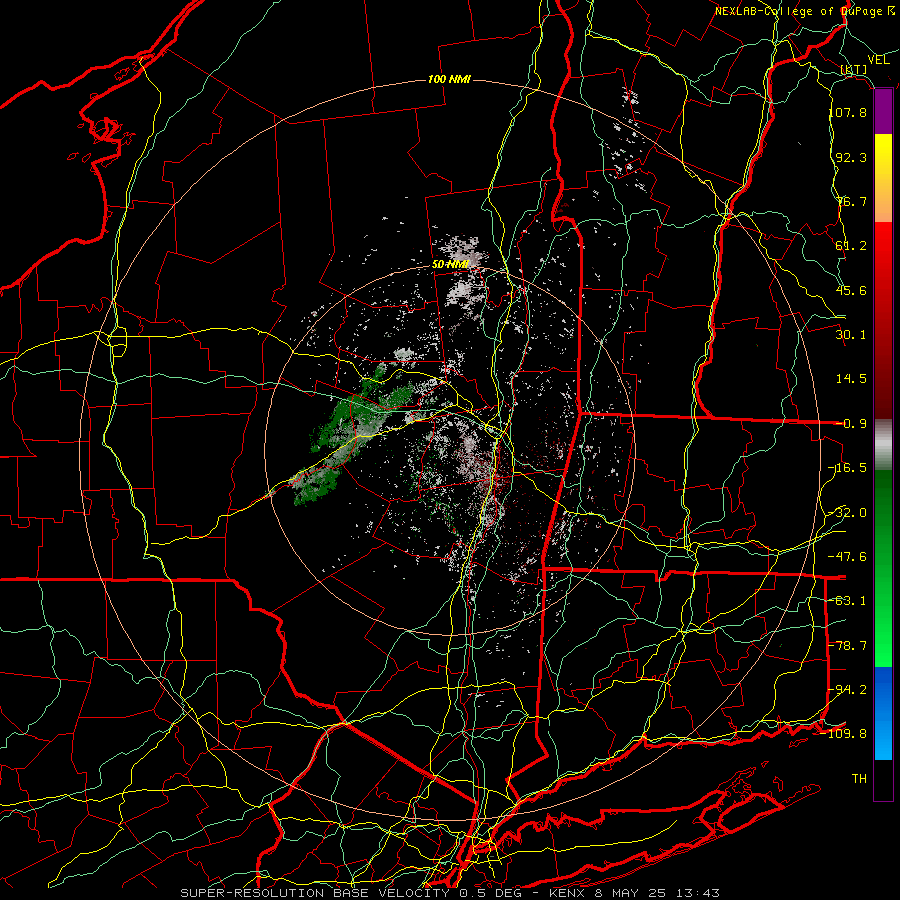Select the -47.6 legend value

pyautogui.click(x=847, y=557)
